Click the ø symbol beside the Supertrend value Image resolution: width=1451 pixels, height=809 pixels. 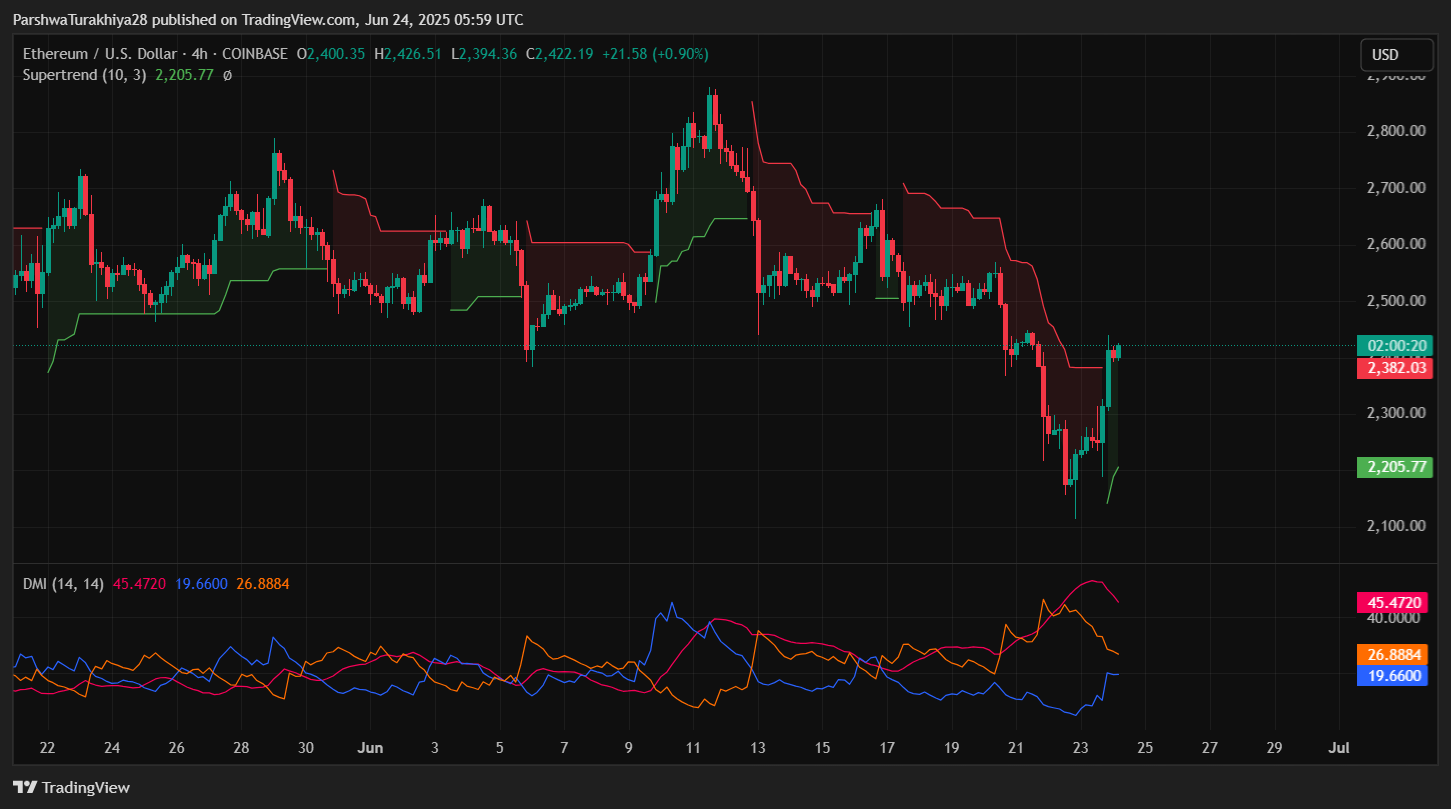click(227, 75)
